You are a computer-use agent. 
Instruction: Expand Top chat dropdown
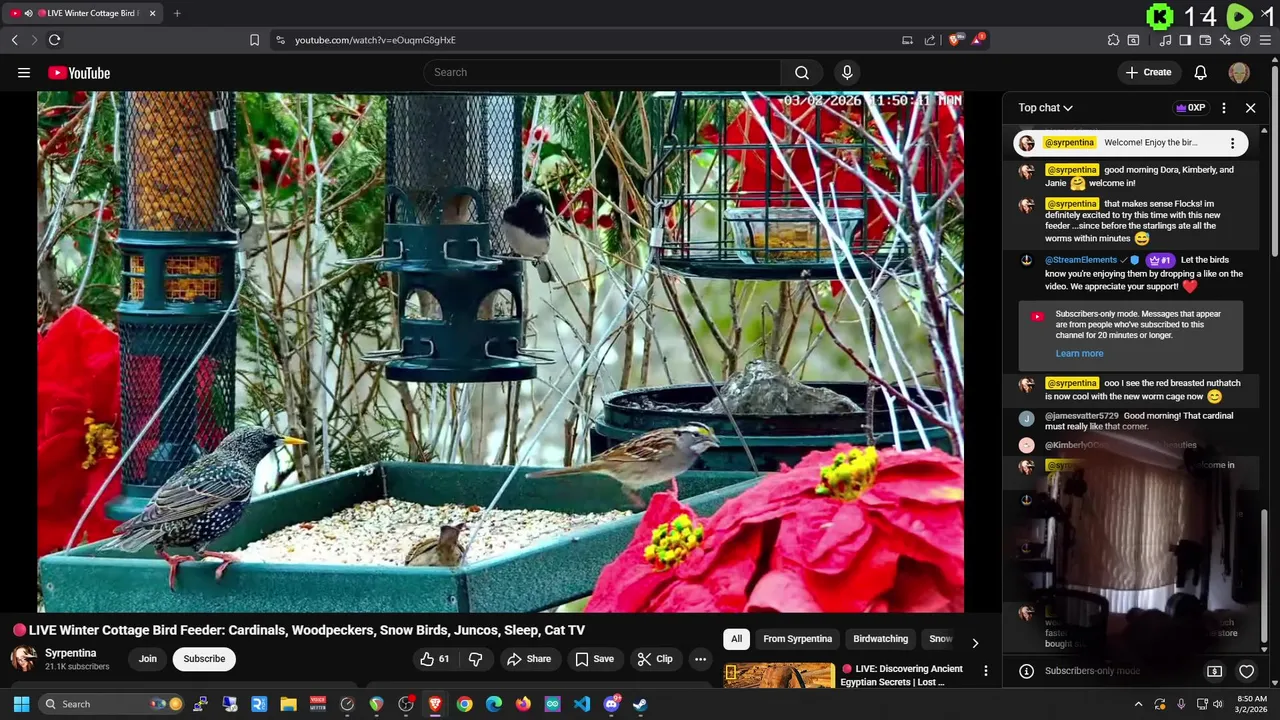1046,108
